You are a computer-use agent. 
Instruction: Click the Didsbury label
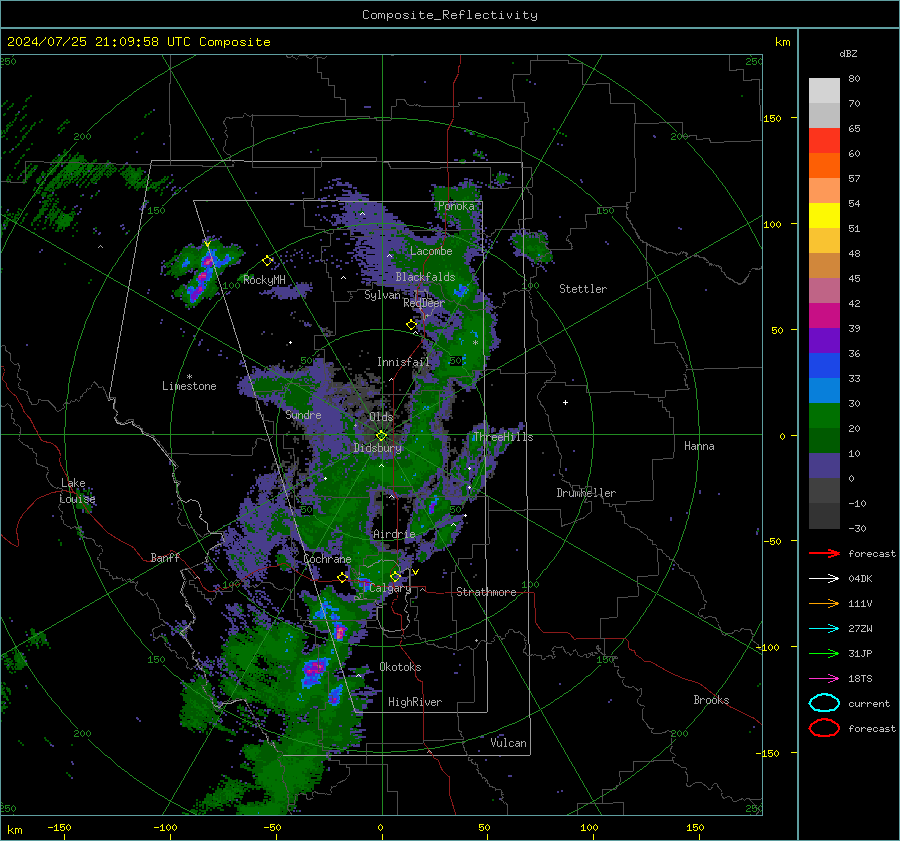coord(377,448)
